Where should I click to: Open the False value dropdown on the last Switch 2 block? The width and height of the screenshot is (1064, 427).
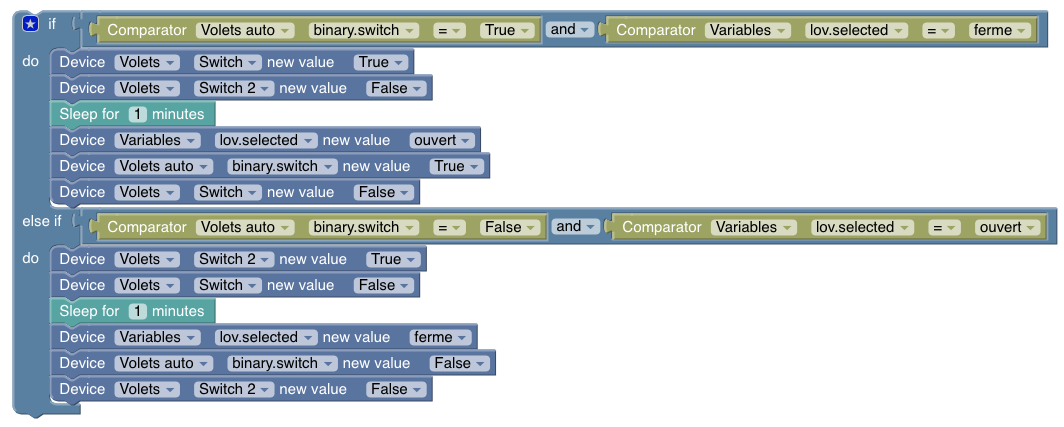pos(396,389)
